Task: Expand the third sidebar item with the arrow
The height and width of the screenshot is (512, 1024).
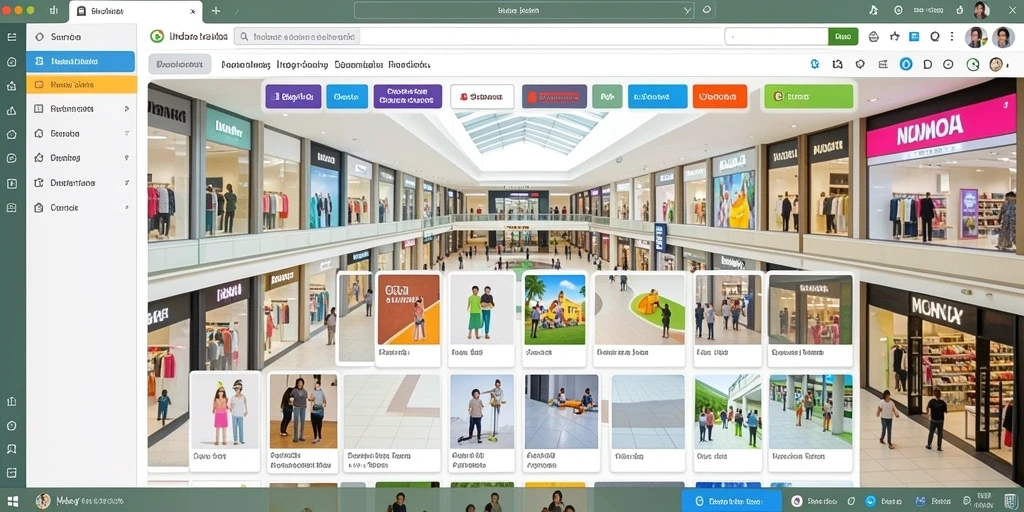Action: 82,109
